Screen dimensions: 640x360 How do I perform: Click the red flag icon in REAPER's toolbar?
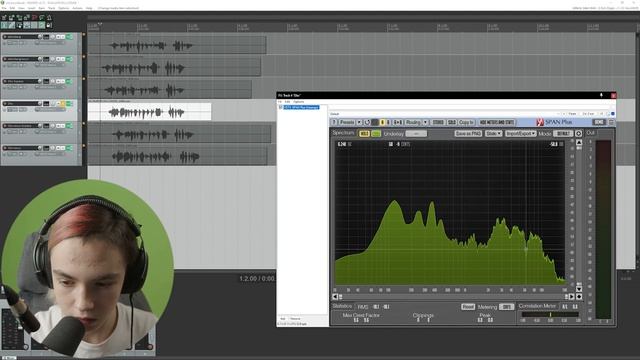35,18
